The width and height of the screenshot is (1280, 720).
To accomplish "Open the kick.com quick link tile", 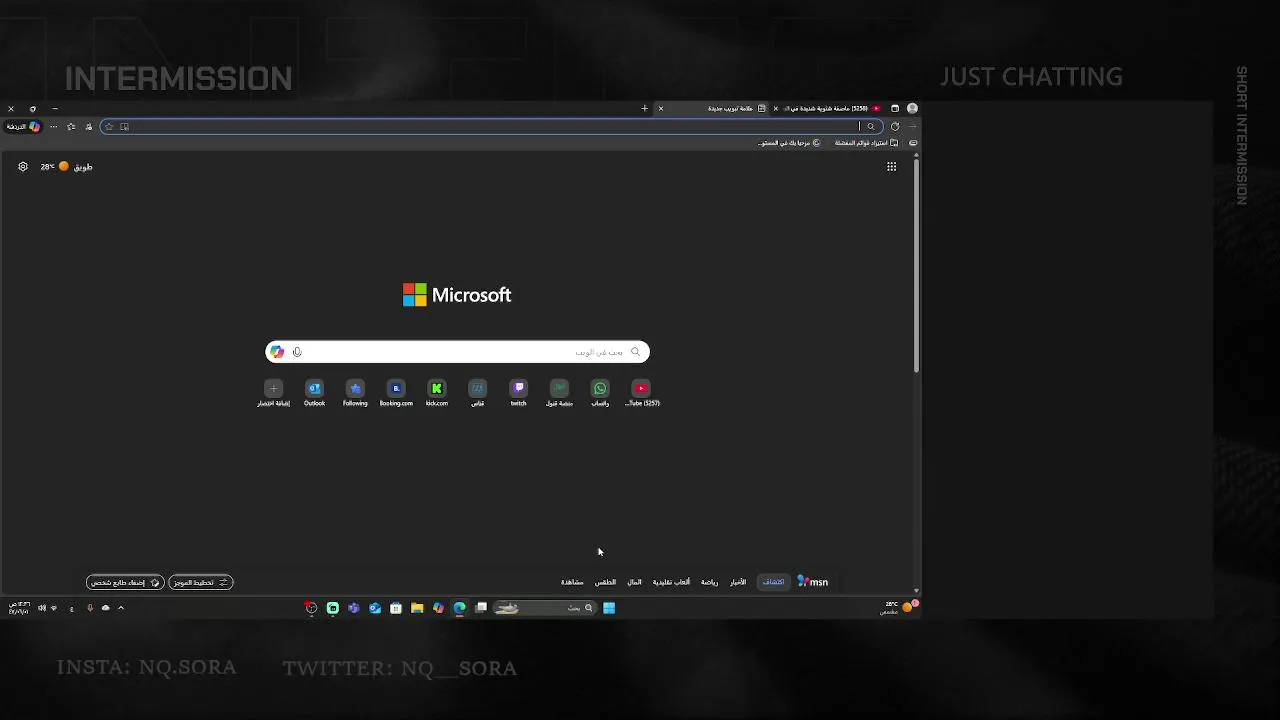I will click(437, 392).
